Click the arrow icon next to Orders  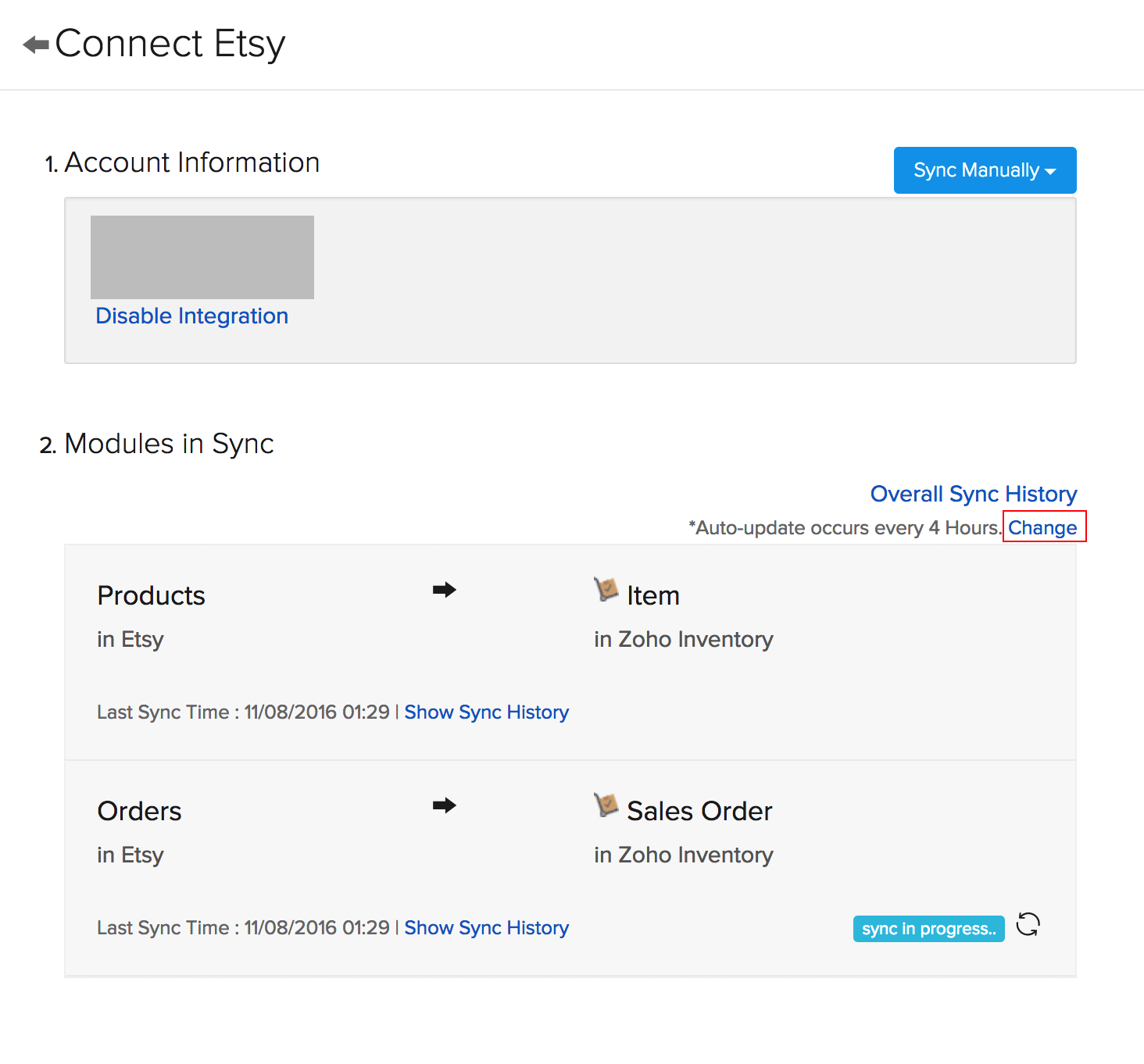coord(444,805)
